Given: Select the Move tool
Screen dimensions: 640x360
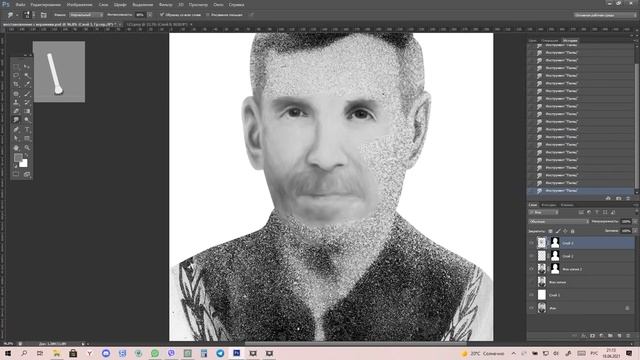Looking at the screenshot, I should pyautogui.click(x=27, y=67).
